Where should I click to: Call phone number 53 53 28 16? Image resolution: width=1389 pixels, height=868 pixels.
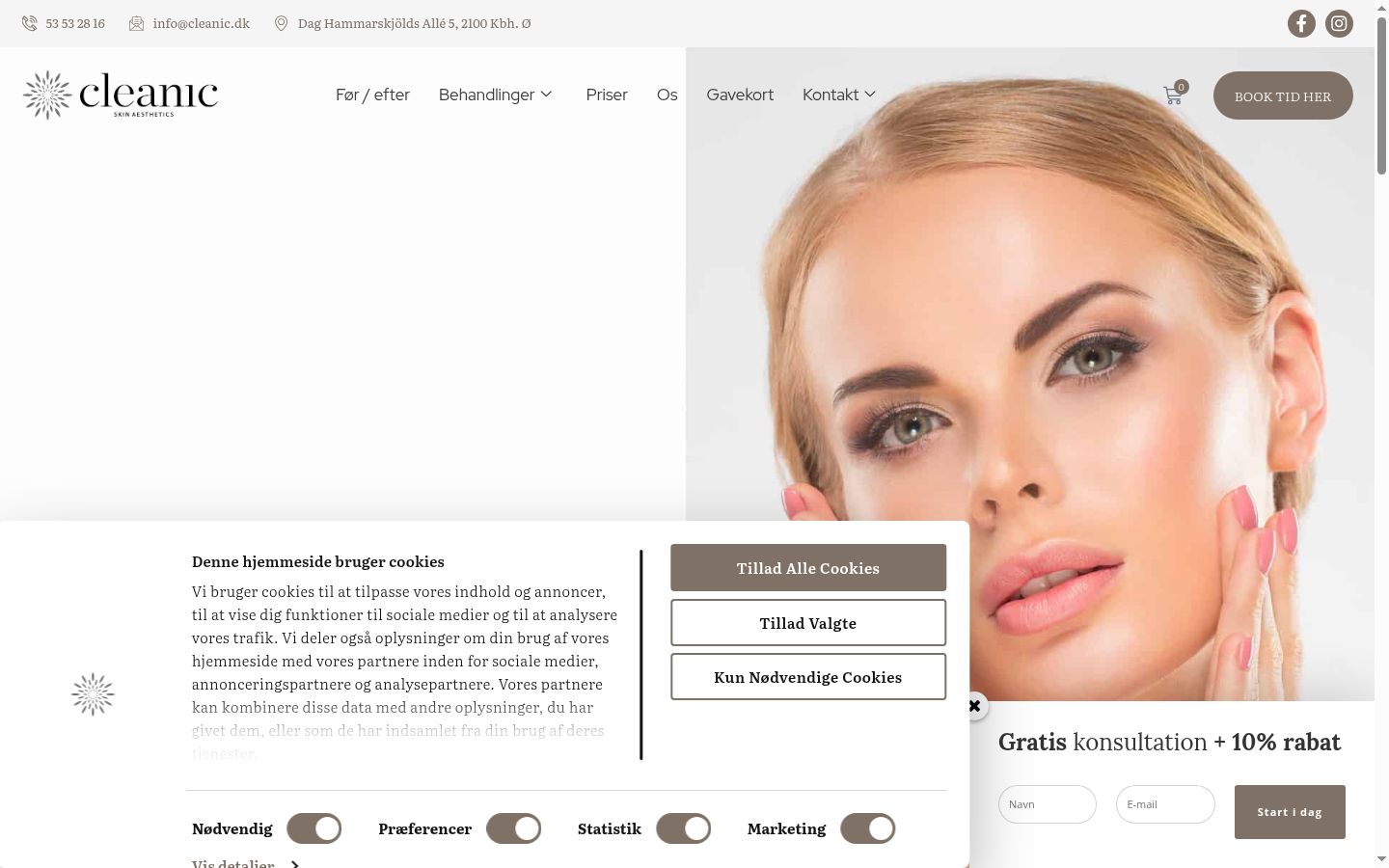(x=75, y=23)
